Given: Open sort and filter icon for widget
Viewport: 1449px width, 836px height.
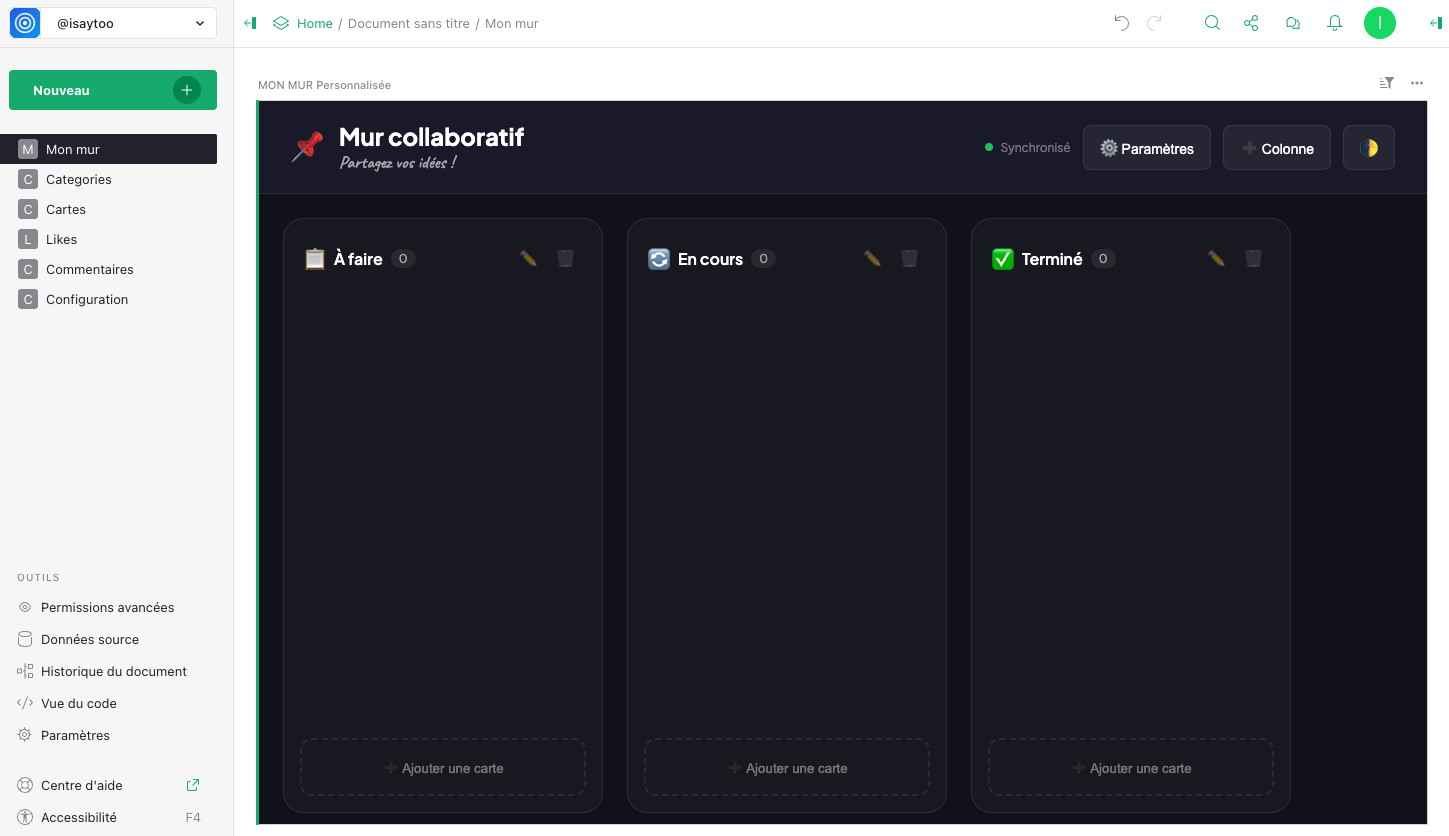Looking at the screenshot, I should point(1386,83).
